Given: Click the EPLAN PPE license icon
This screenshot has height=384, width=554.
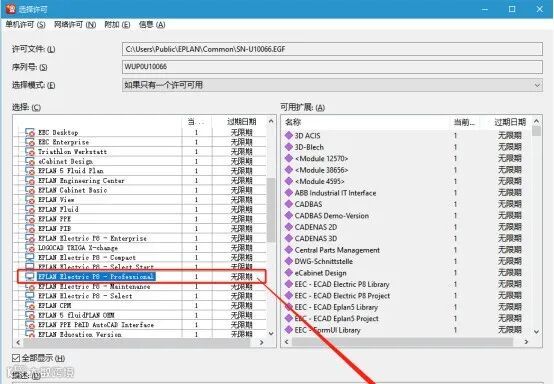Looking at the screenshot, I should [x=30, y=219].
